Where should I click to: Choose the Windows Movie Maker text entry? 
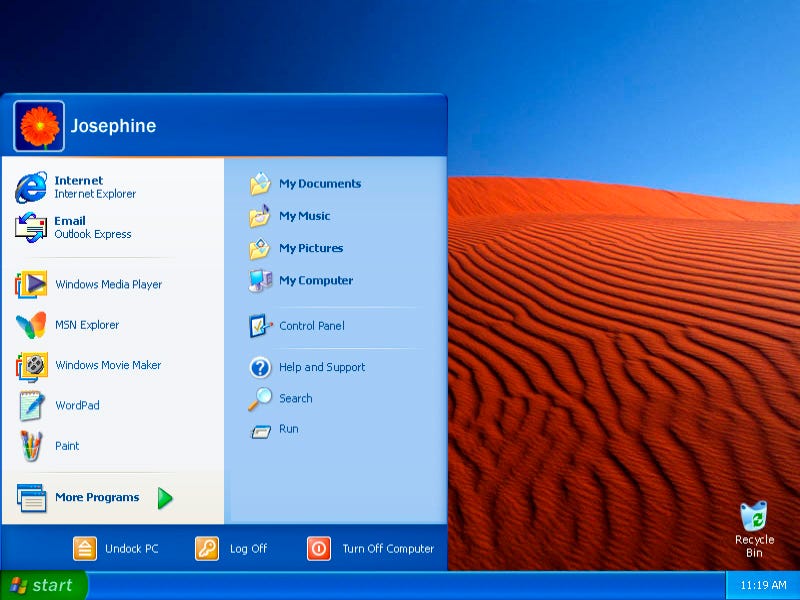tap(108, 365)
